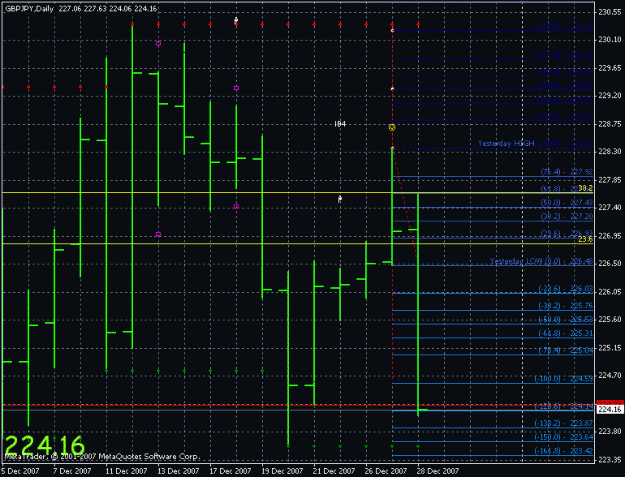Viewport: 625px width, 477px height.
Task: Click the 26 Dec 2007 date label
Action: (386, 471)
